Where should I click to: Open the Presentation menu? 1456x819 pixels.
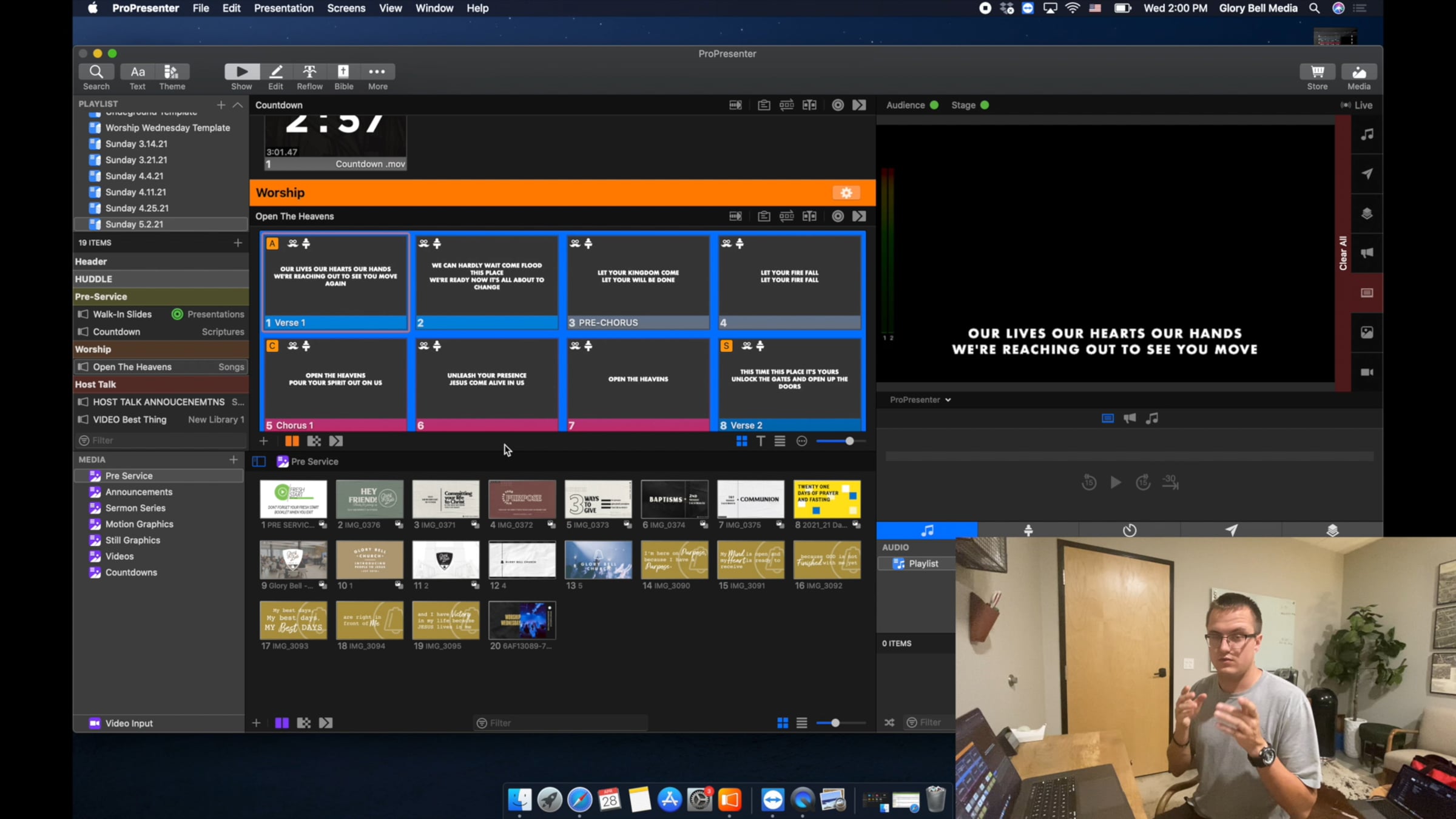click(283, 8)
